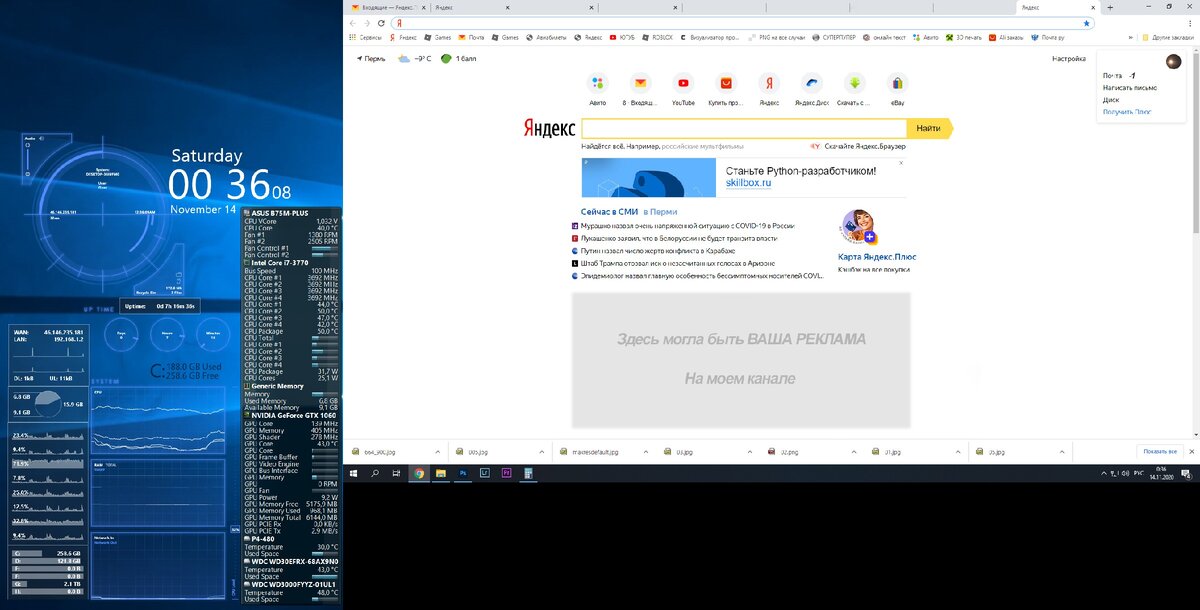Open Сервисы apps bookmark
This screenshot has width=1200, height=610.
pyautogui.click(x=364, y=37)
